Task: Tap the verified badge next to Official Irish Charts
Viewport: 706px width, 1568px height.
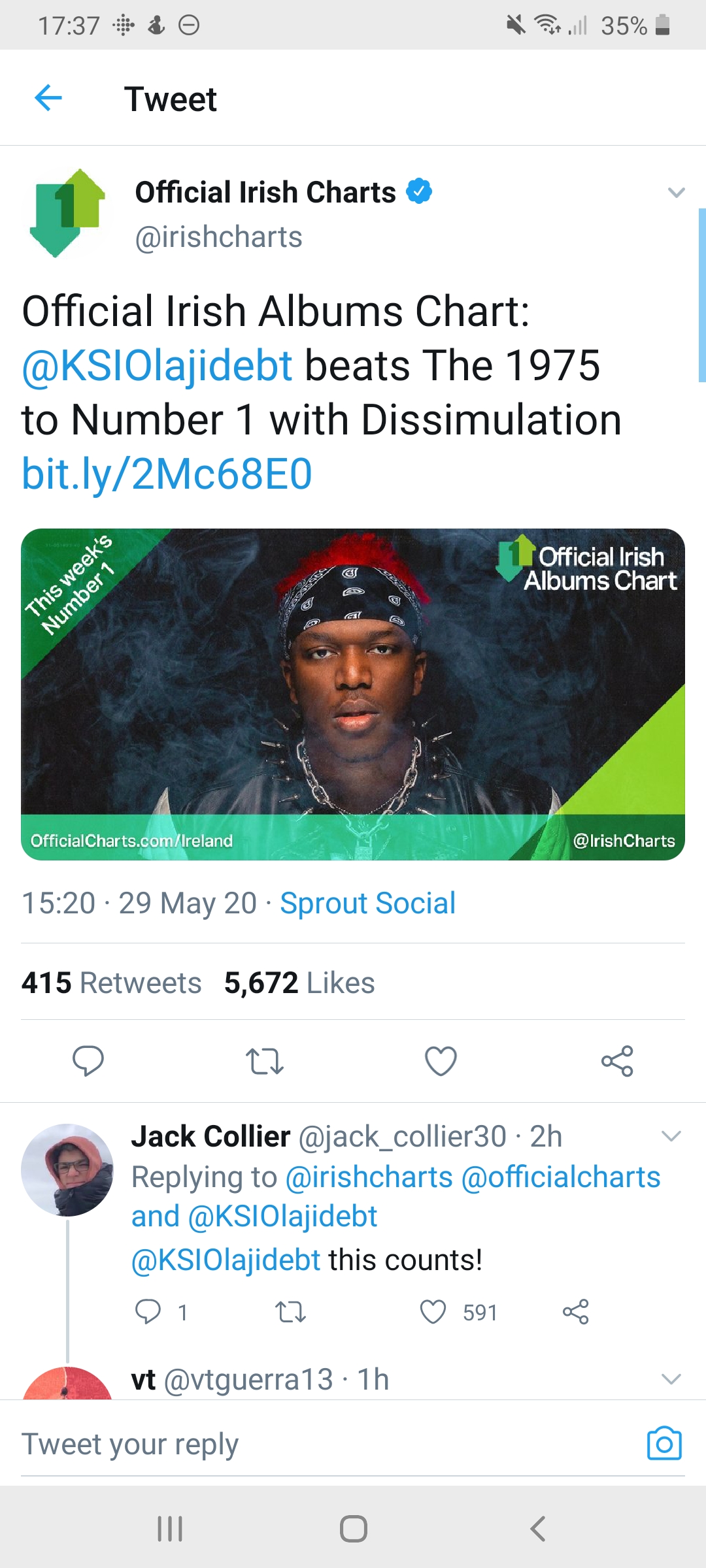Action: 420,191
